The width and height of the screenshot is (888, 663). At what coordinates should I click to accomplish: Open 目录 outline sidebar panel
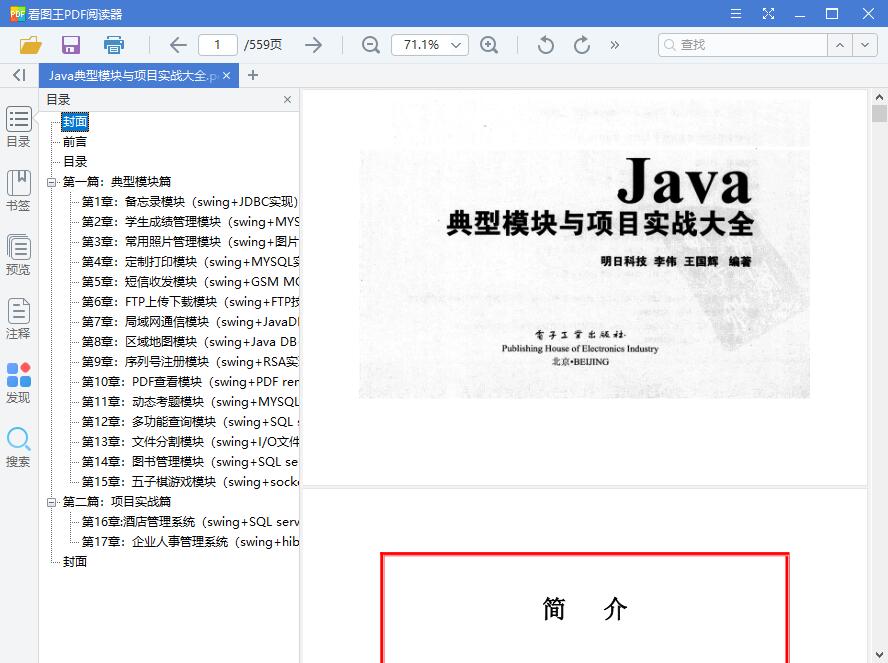coord(18,127)
